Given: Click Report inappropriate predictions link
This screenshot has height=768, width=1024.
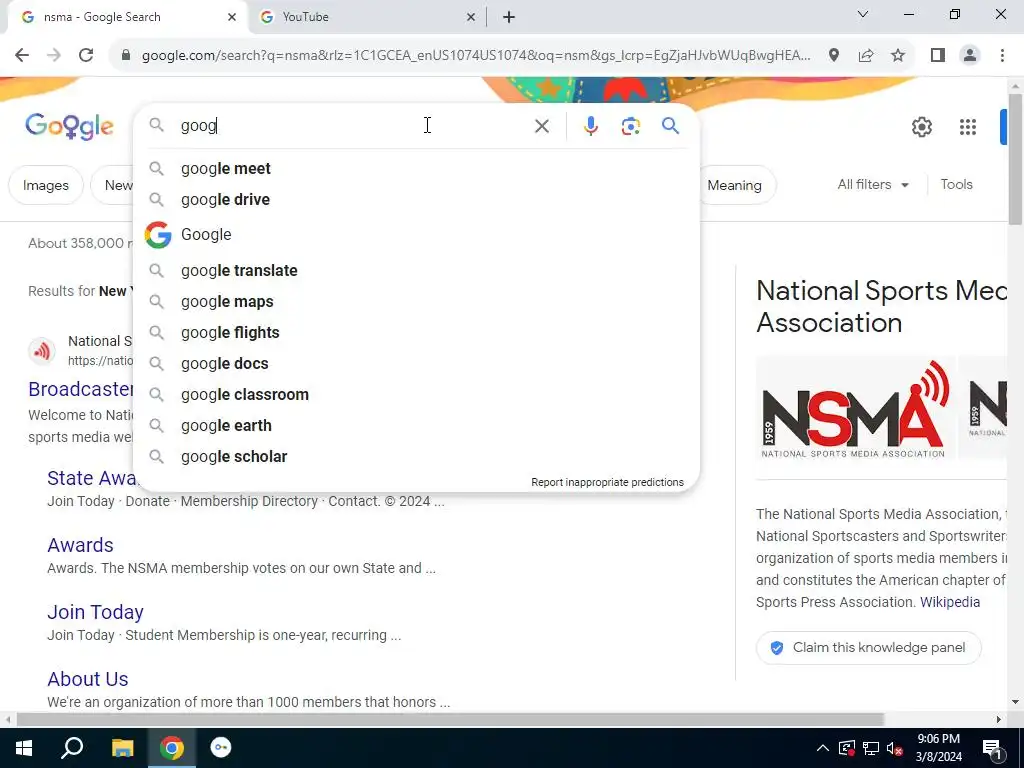Looking at the screenshot, I should (x=607, y=482).
